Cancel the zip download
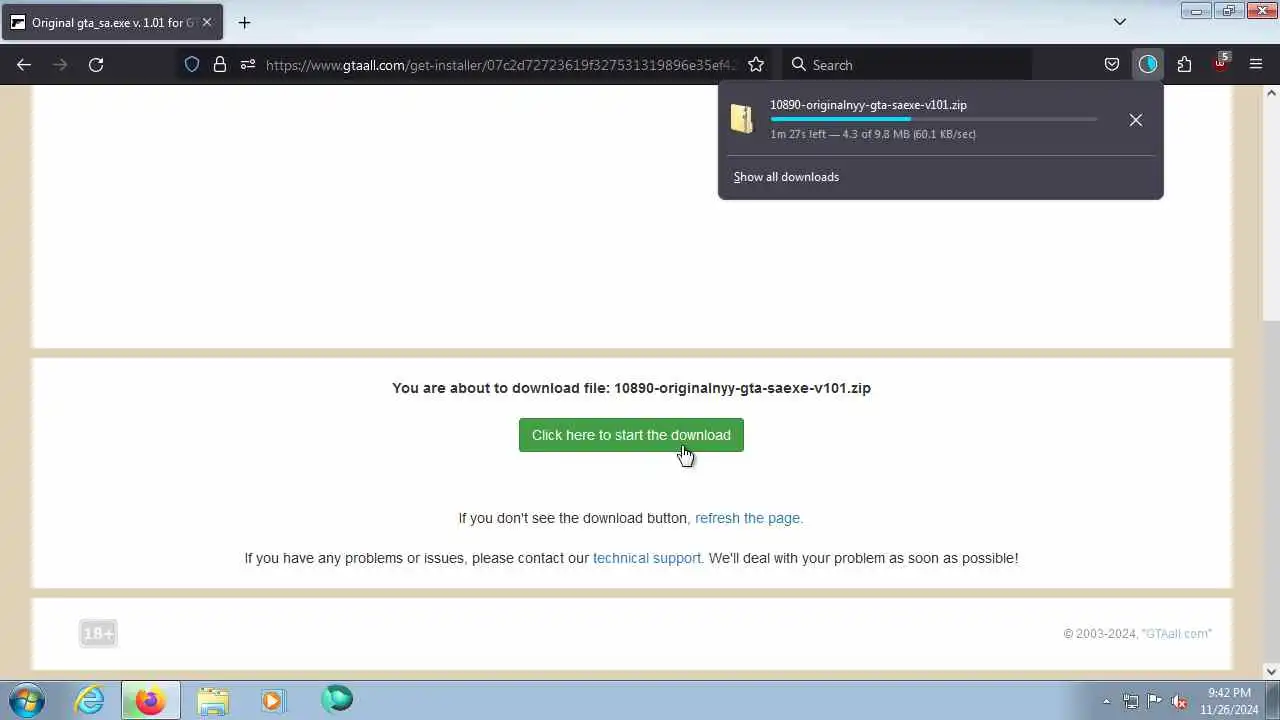 pos(1136,120)
